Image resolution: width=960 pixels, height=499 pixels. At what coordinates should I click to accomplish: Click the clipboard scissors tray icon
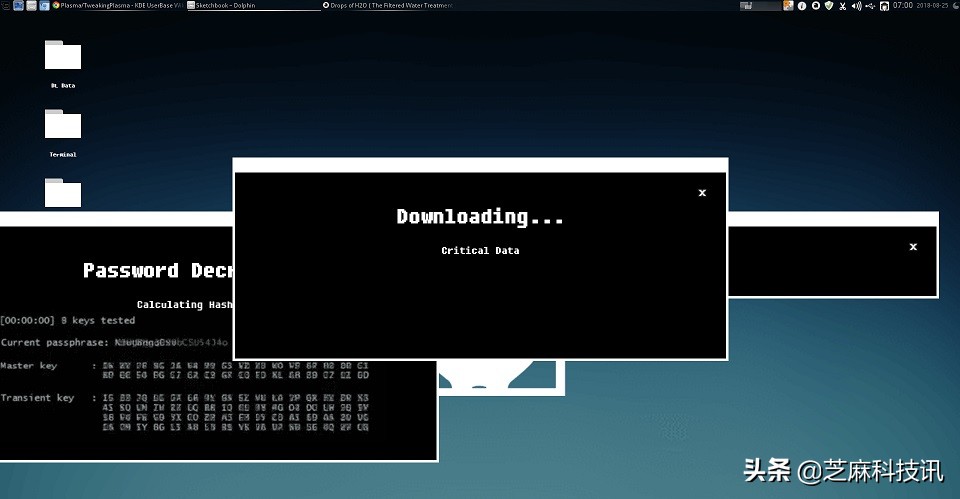(x=842, y=5)
